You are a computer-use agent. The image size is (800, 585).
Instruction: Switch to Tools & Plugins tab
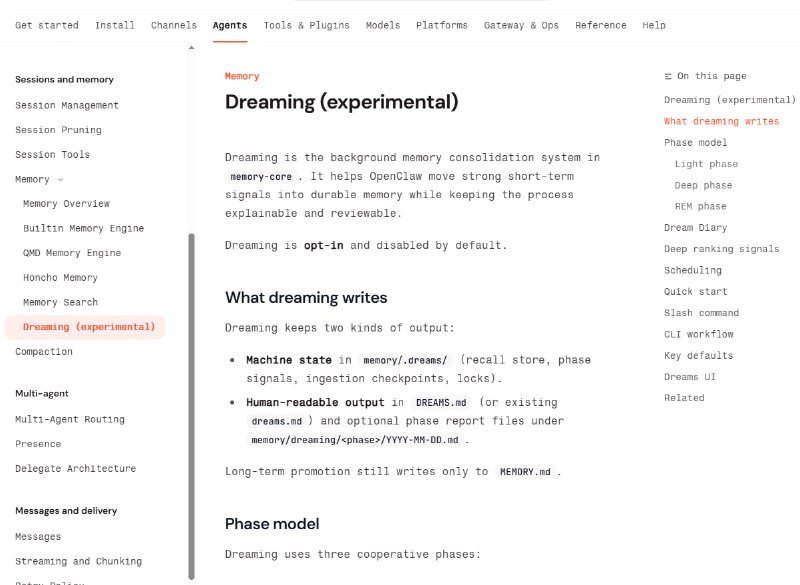(x=308, y=25)
